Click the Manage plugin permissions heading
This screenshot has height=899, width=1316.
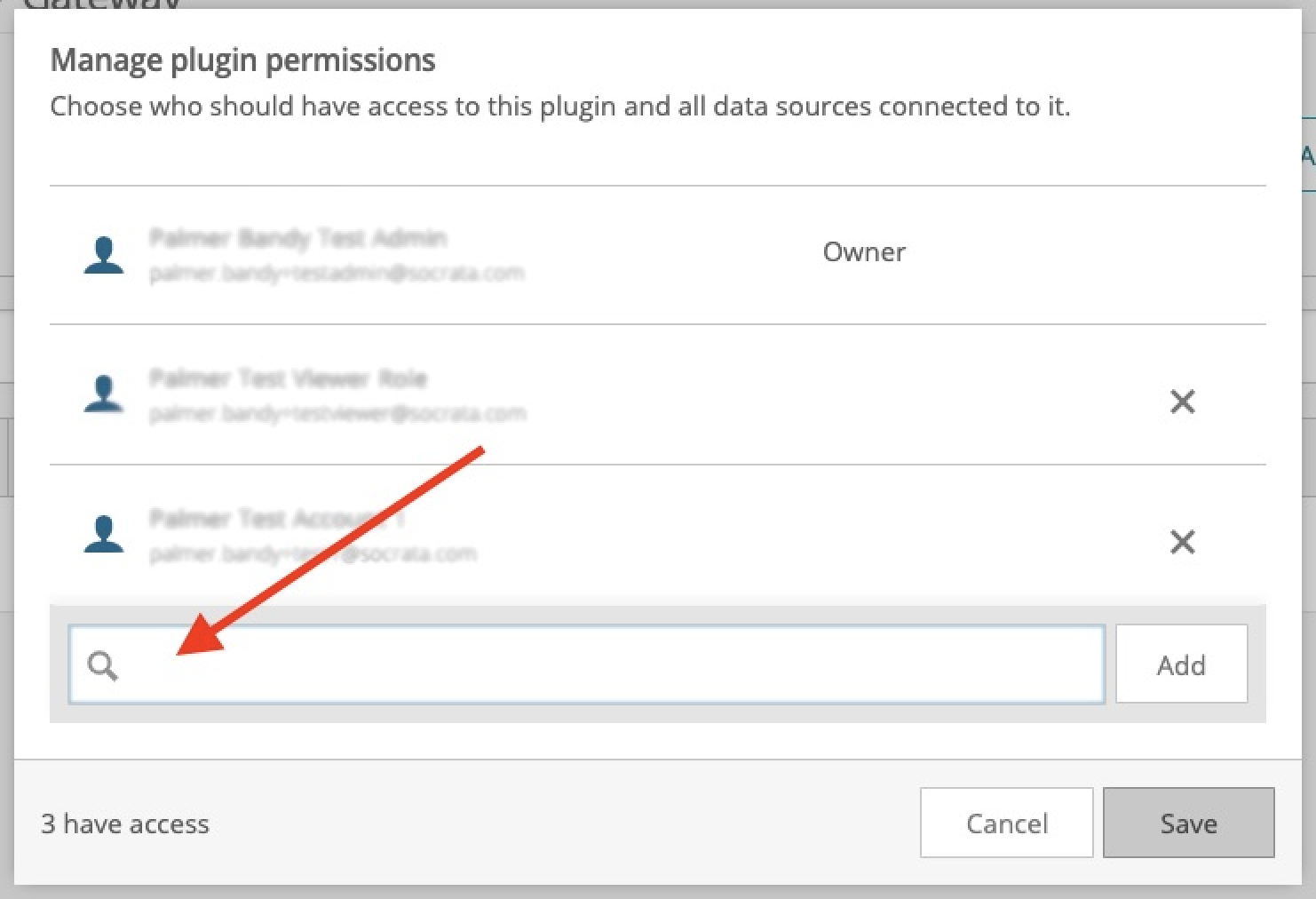coord(242,60)
